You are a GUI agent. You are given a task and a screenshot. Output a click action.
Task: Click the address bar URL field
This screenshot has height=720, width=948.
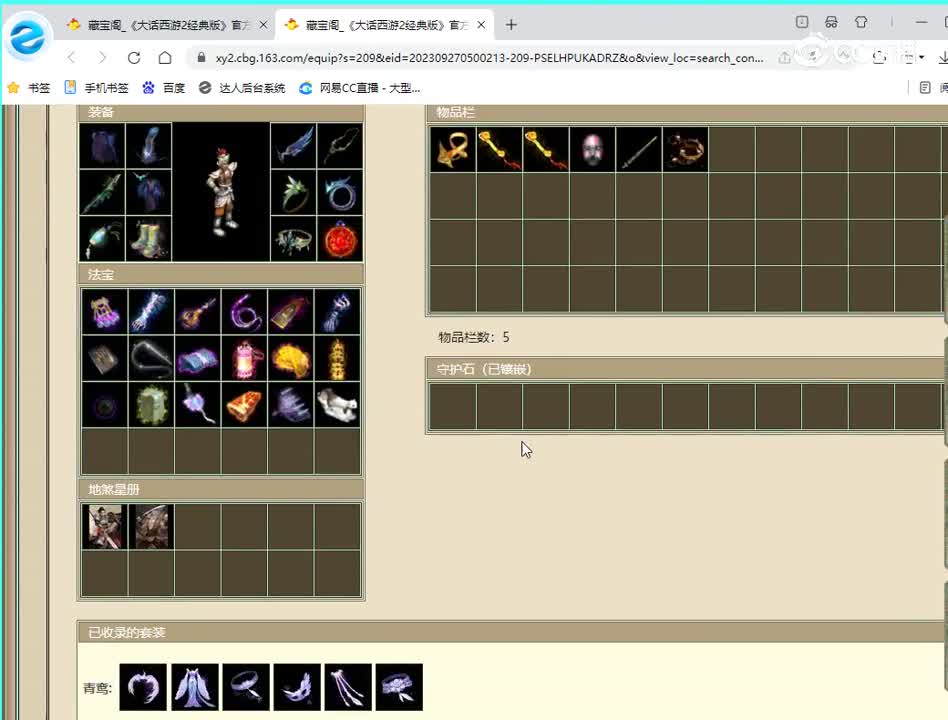pyautogui.click(x=489, y=58)
